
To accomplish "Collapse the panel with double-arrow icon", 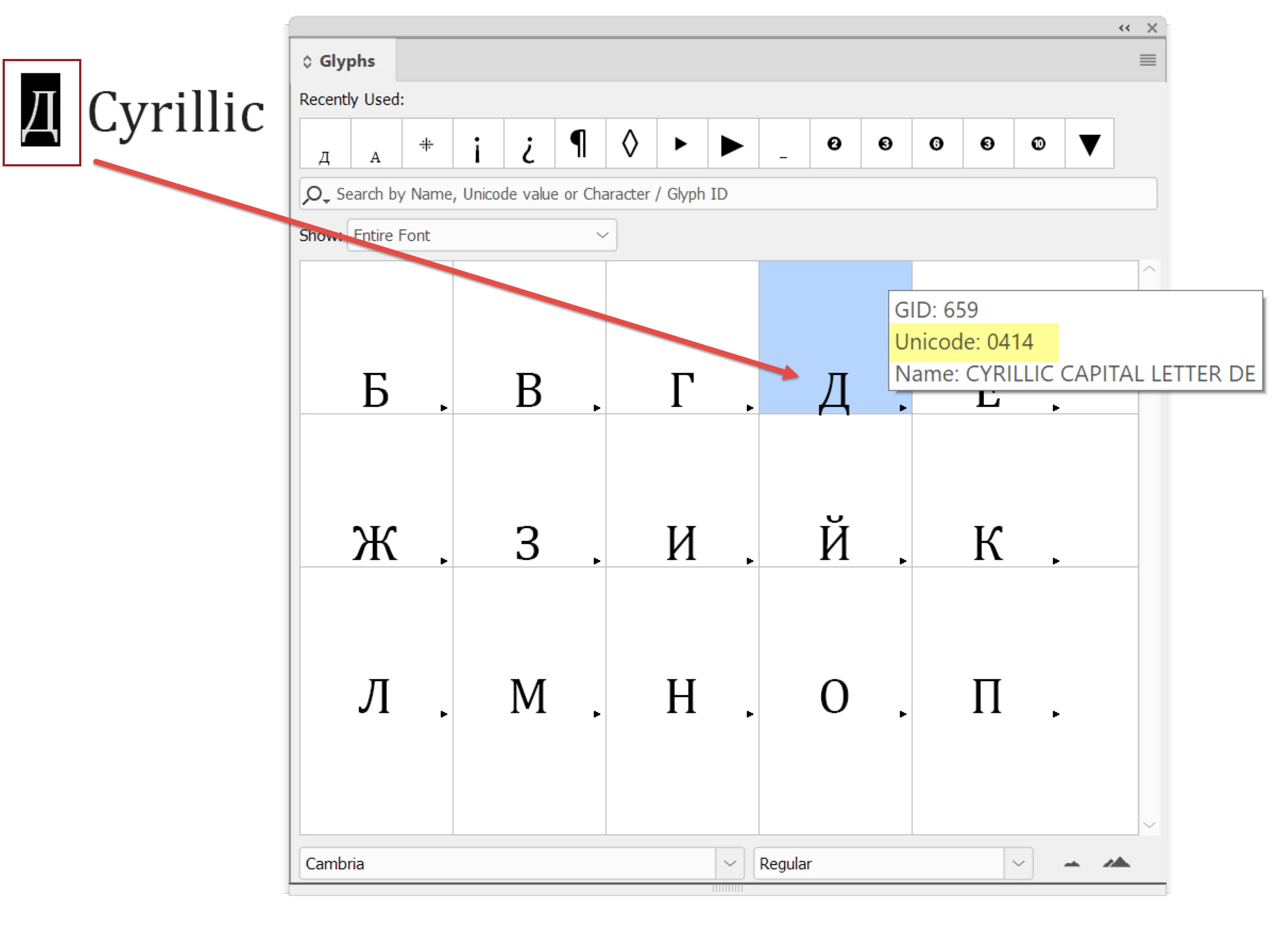I will 1124,28.
